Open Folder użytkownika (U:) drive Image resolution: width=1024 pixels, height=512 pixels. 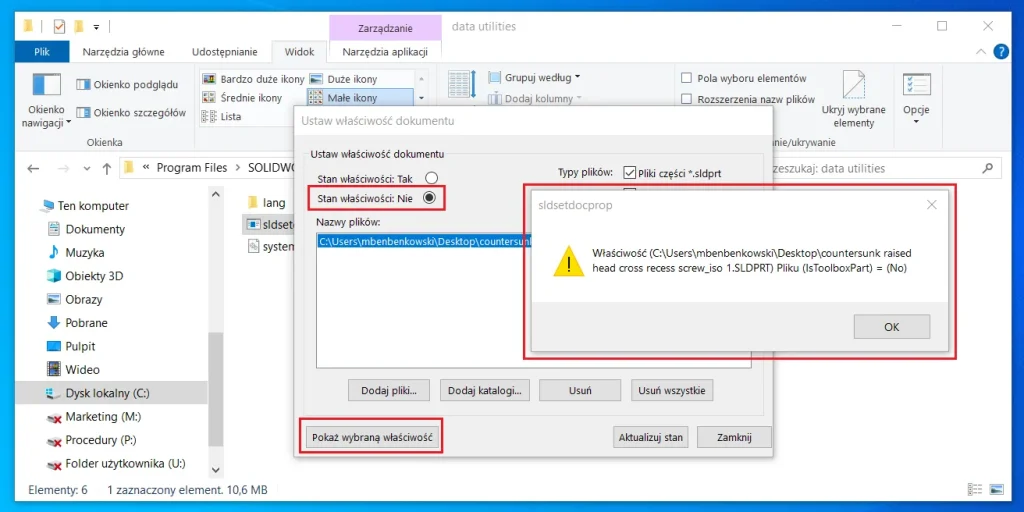125,464
